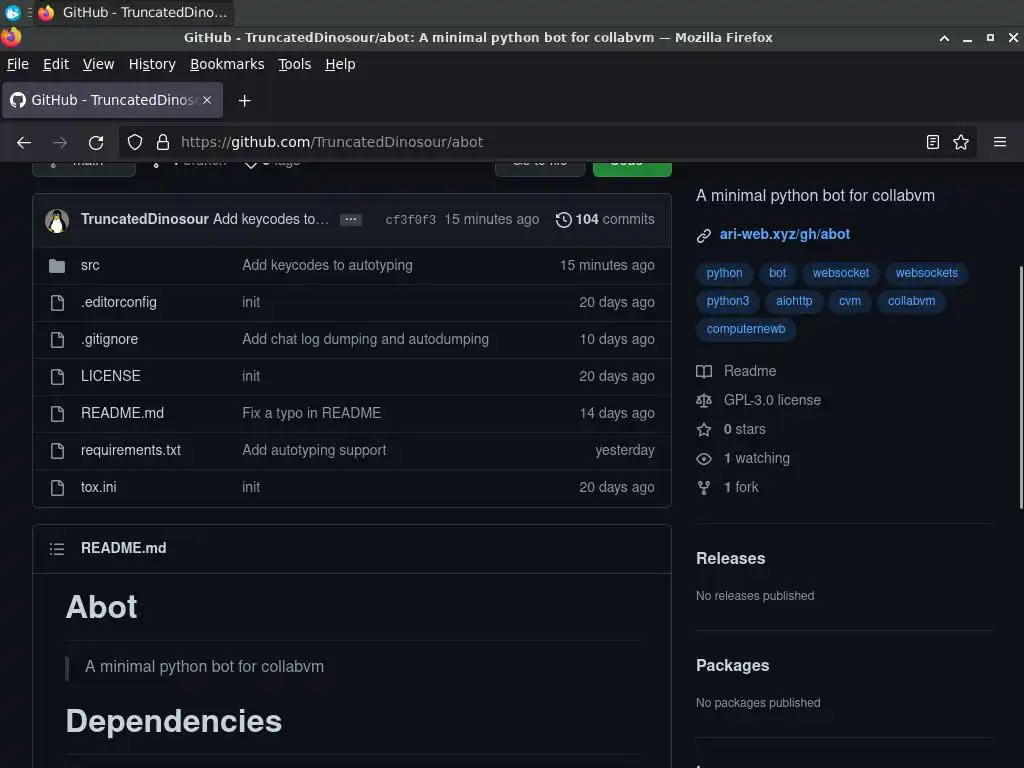Open the Help menu
1024x768 pixels.
(340, 64)
